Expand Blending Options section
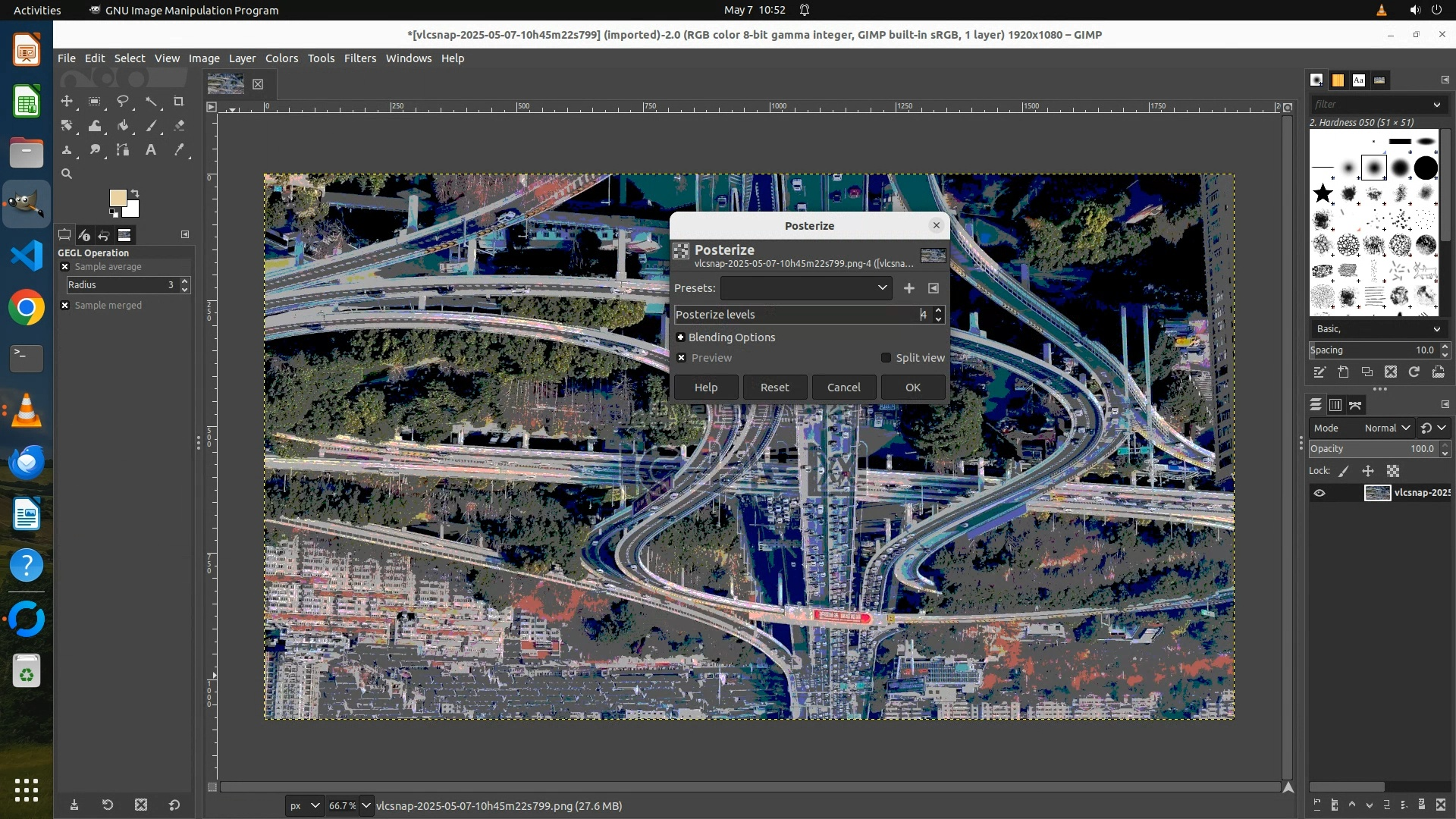Screen dimensions: 1456x819 click(x=681, y=337)
